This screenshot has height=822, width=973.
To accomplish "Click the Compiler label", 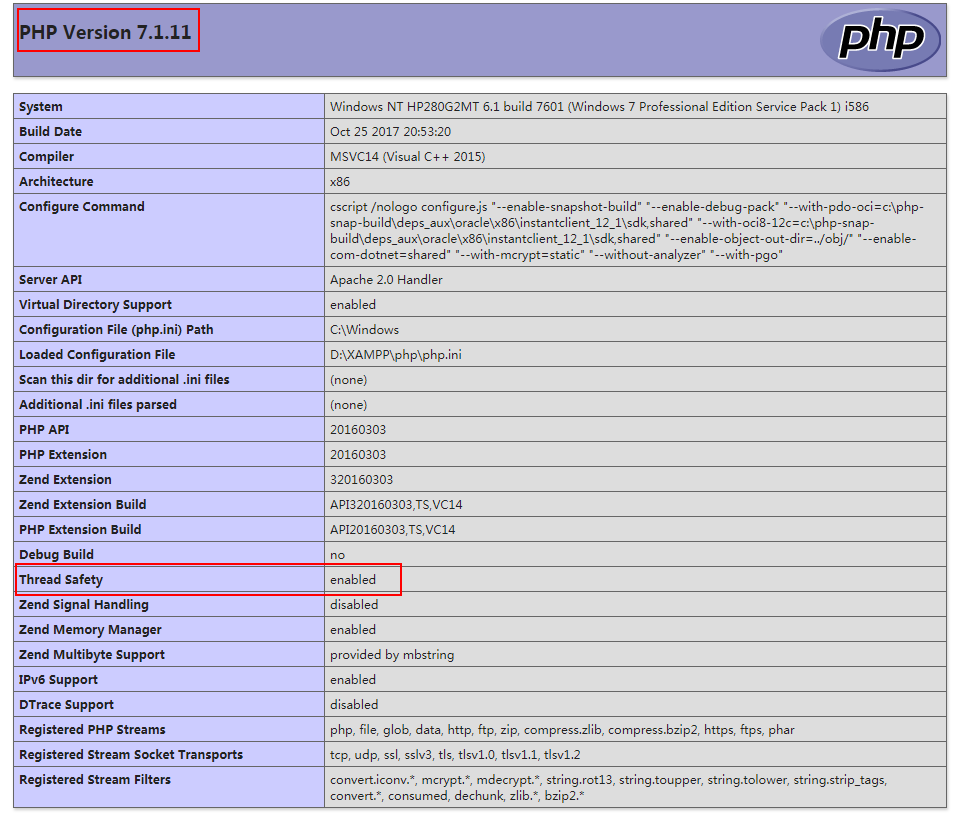I will point(47,156).
